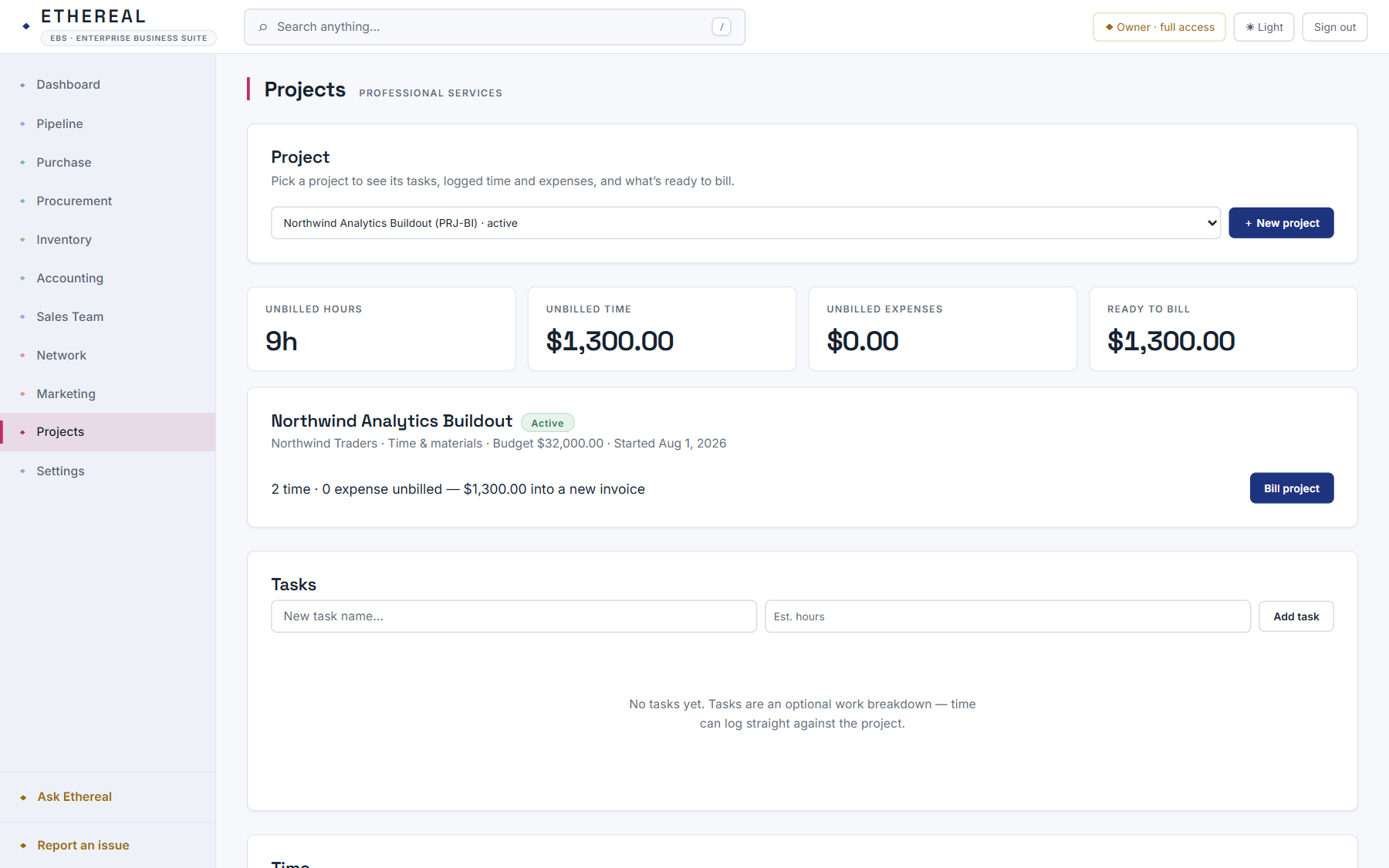Screen dimensions: 1389x868
Task: Navigate to Procurement
Action: pos(107,201)
